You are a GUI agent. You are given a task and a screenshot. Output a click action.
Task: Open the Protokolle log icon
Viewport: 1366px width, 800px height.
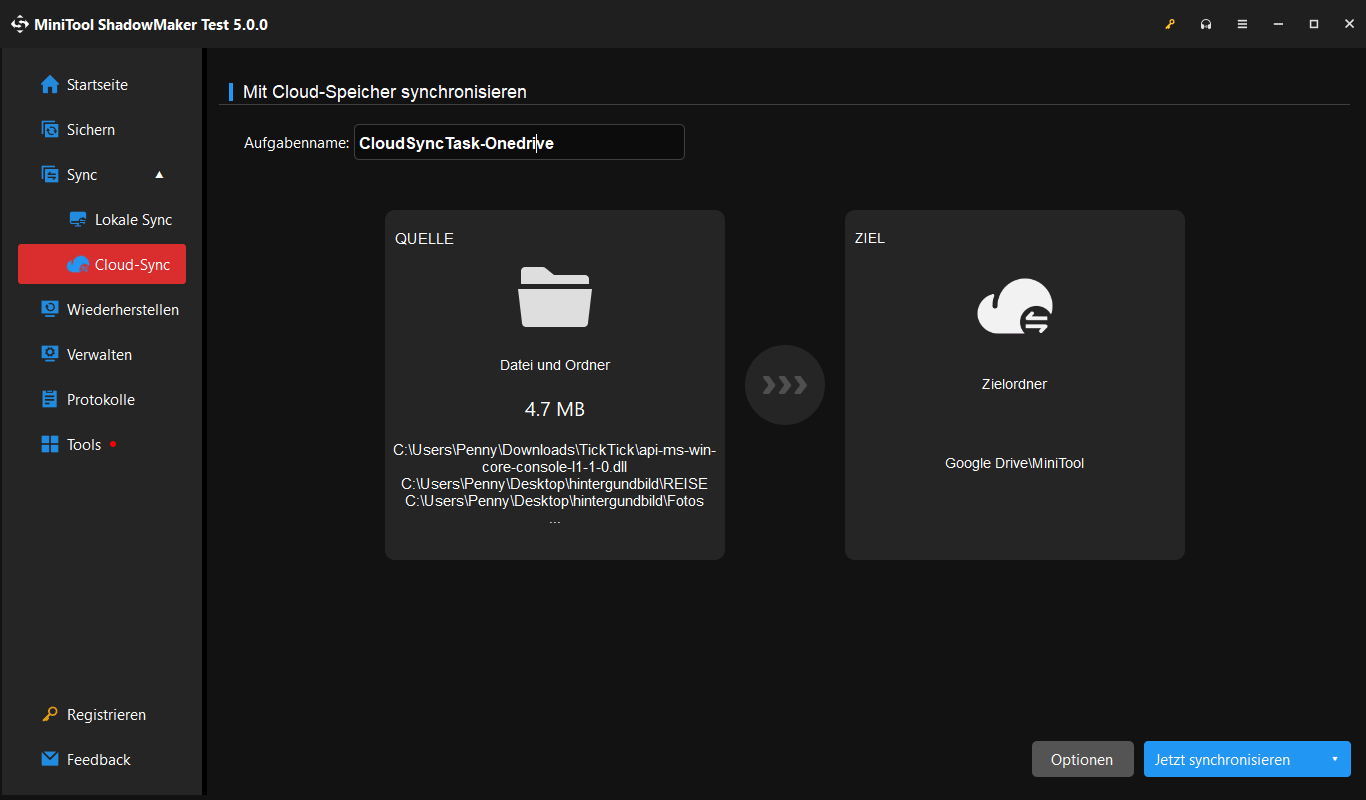pyautogui.click(x=50, y=400)
